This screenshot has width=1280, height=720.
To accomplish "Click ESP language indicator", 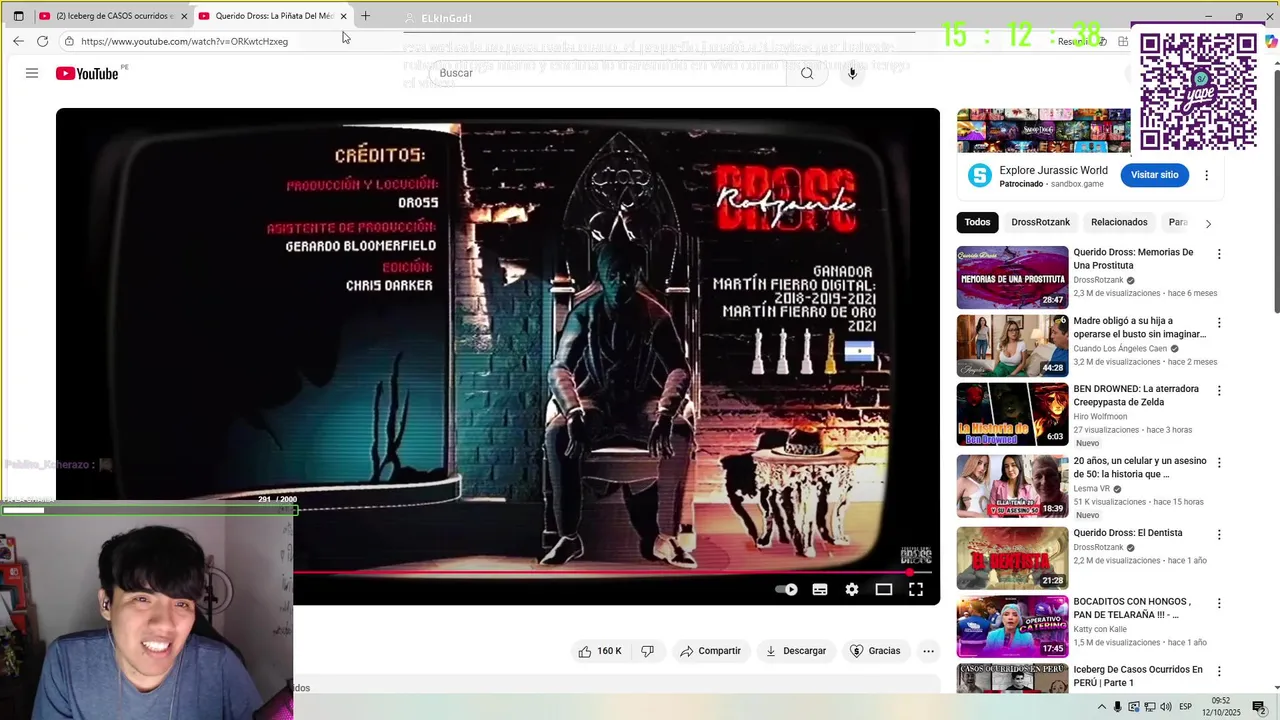I will 1185,707.
